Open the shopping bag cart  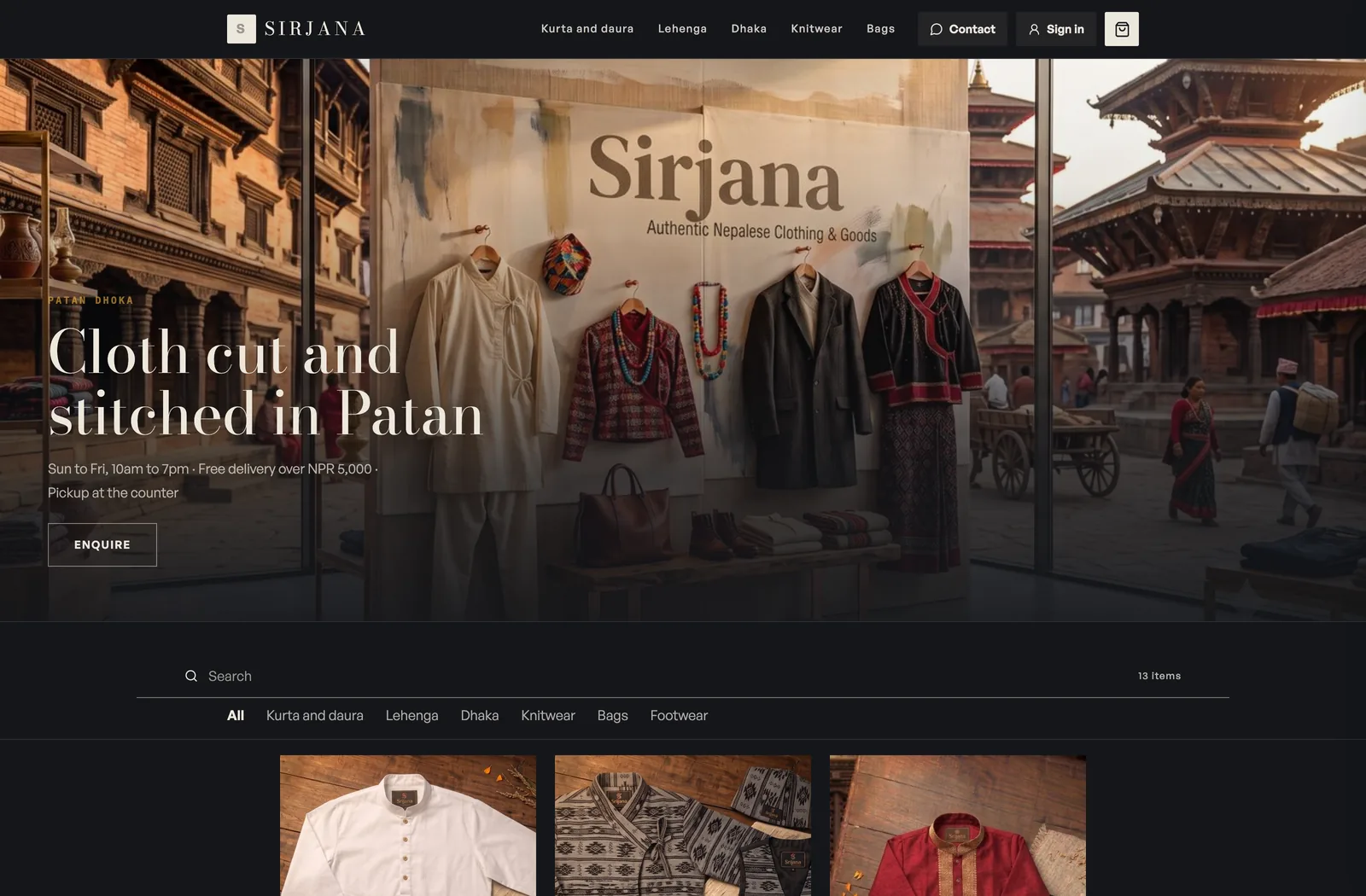[x=1122, y=29]
